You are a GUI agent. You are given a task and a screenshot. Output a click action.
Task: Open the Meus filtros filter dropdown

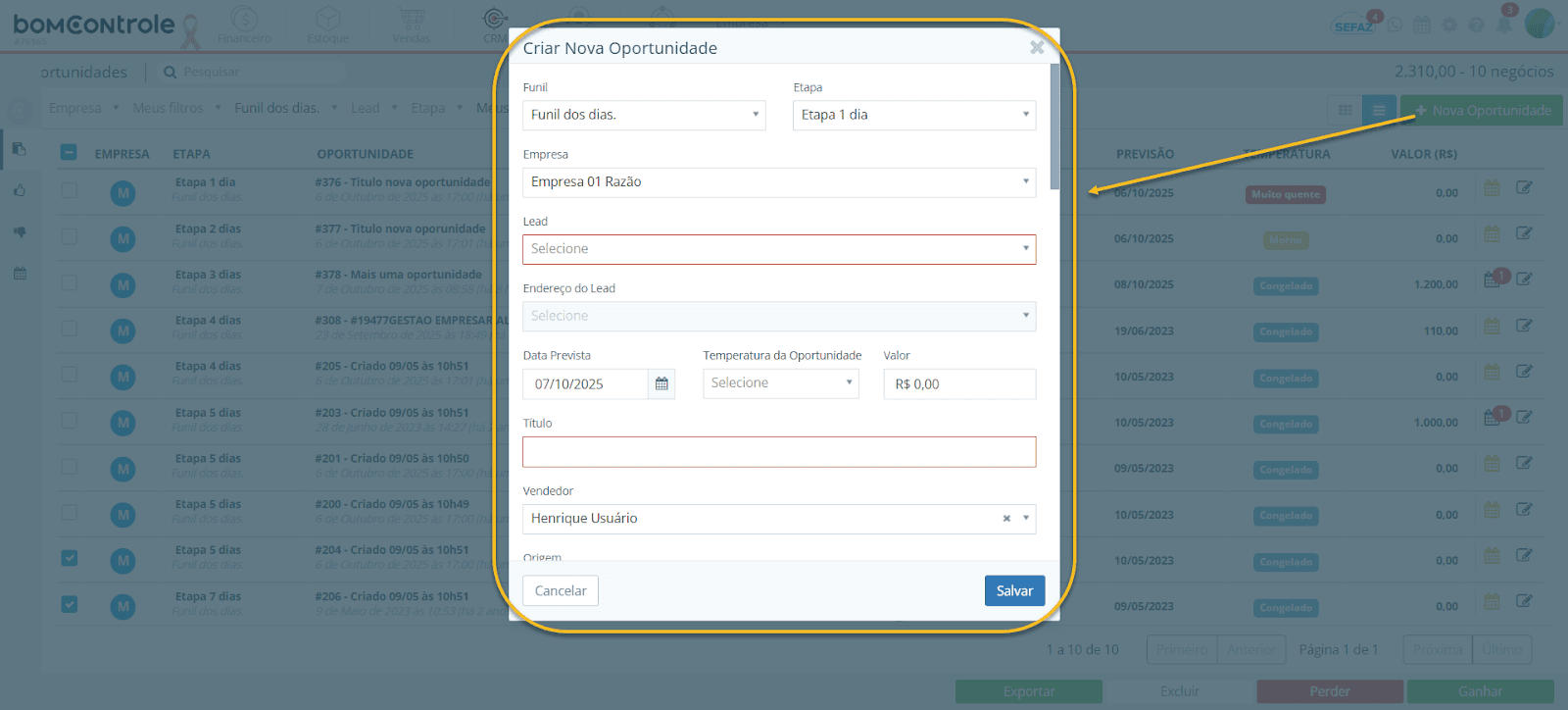tap(176, 108)
